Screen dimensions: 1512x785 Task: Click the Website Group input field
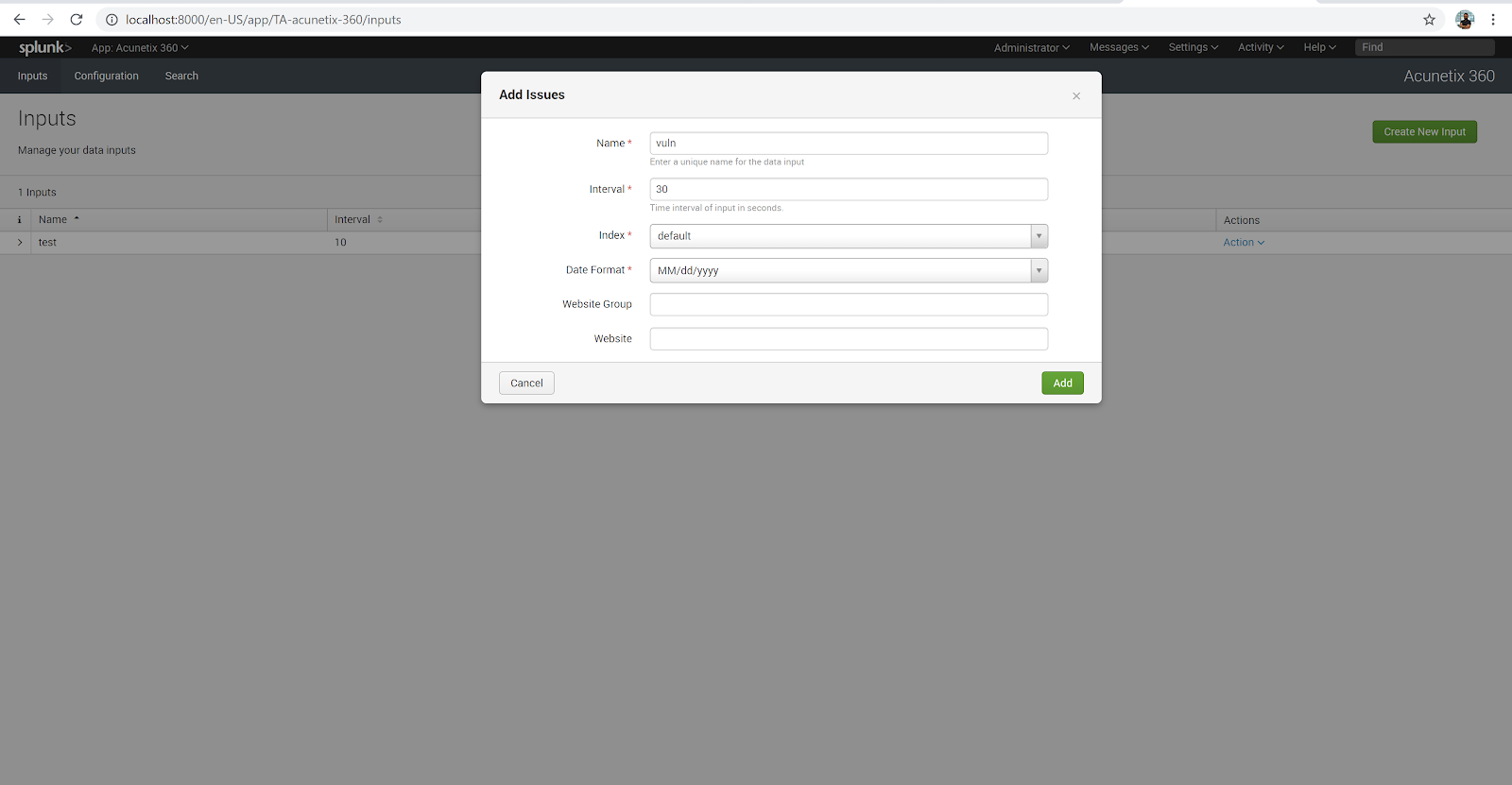849,304
